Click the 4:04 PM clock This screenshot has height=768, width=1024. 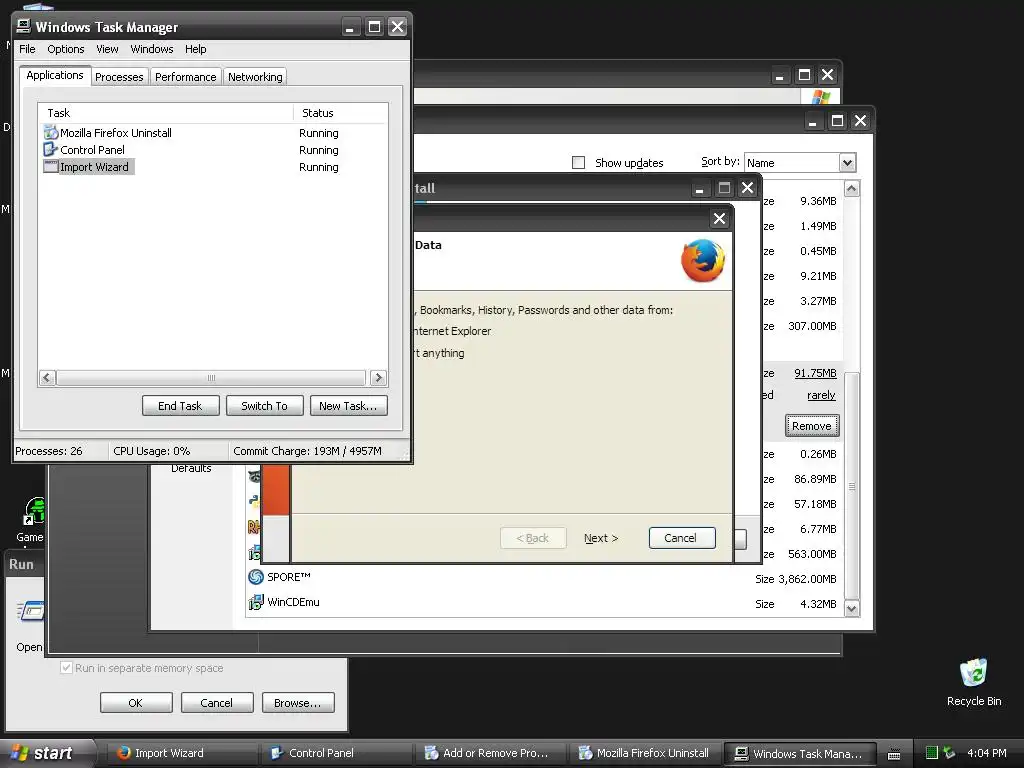point(987,753)
